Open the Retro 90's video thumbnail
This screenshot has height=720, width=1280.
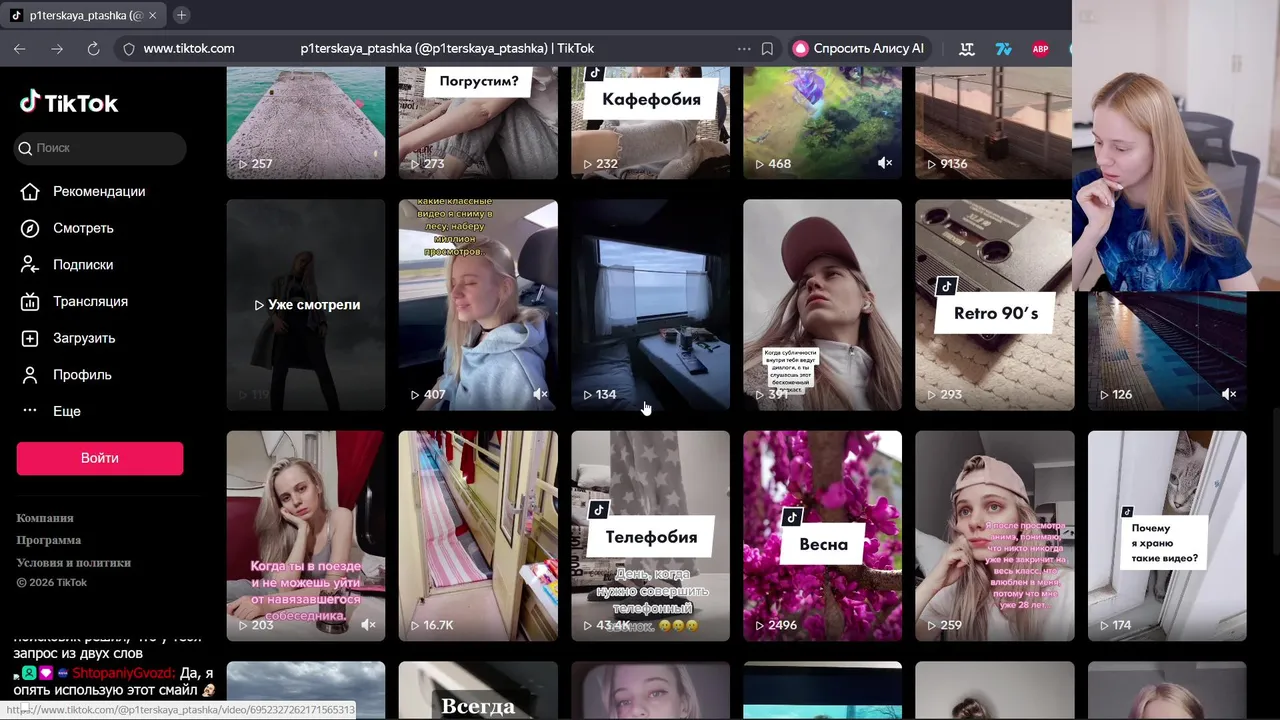coord(995,305)
